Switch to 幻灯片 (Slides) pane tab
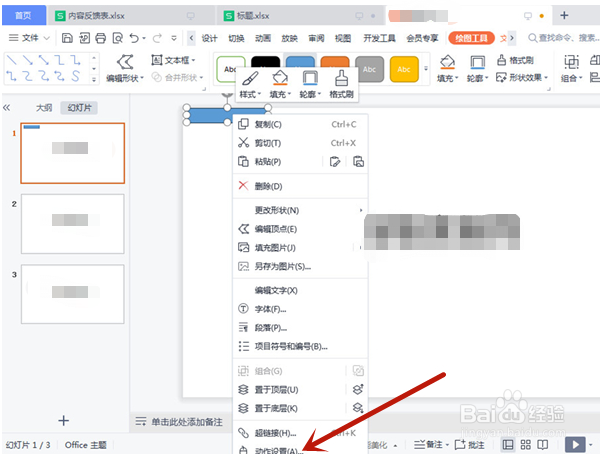 pos(79,108)
